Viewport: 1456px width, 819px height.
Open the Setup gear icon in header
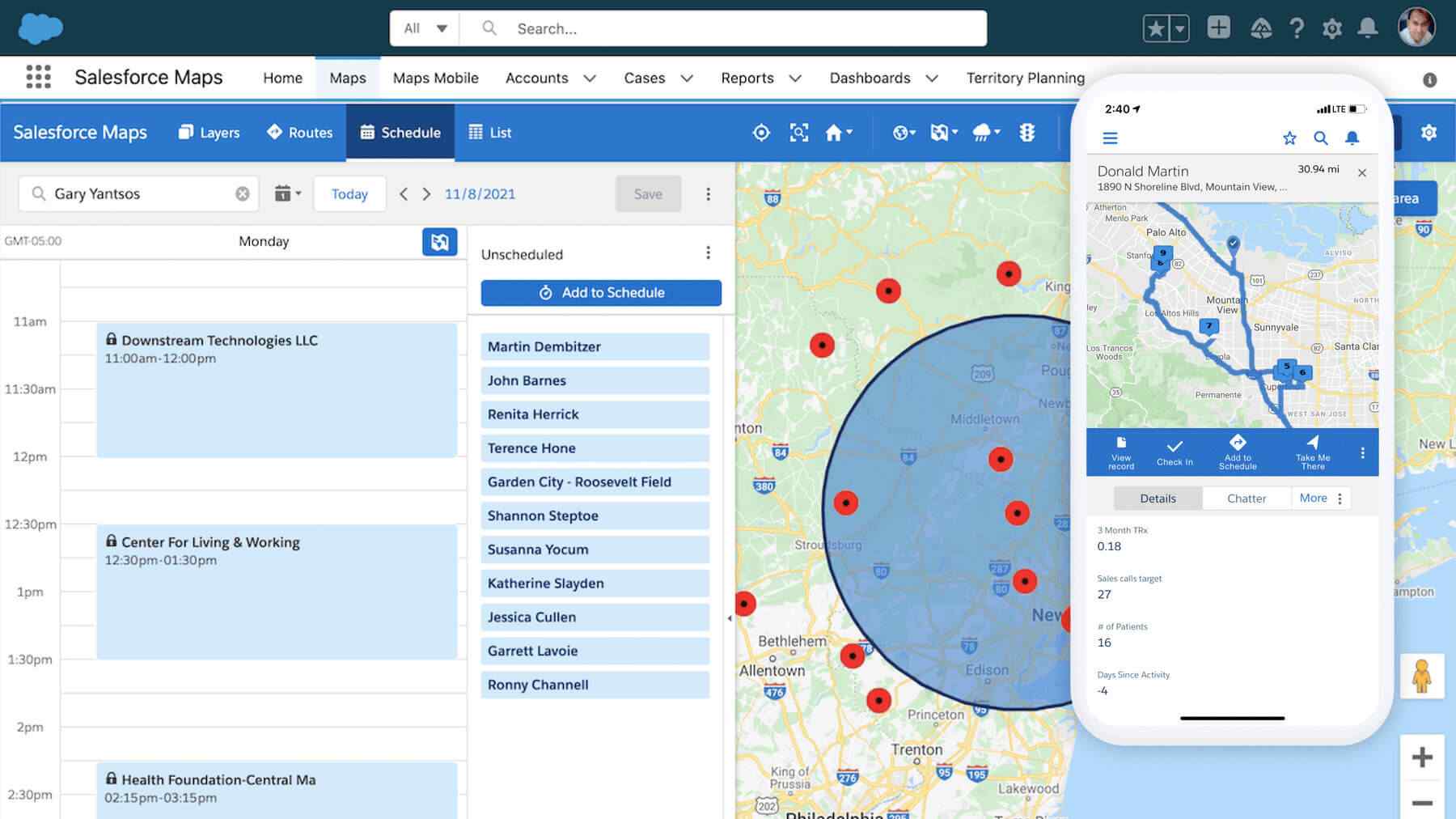pos(1332,29)
